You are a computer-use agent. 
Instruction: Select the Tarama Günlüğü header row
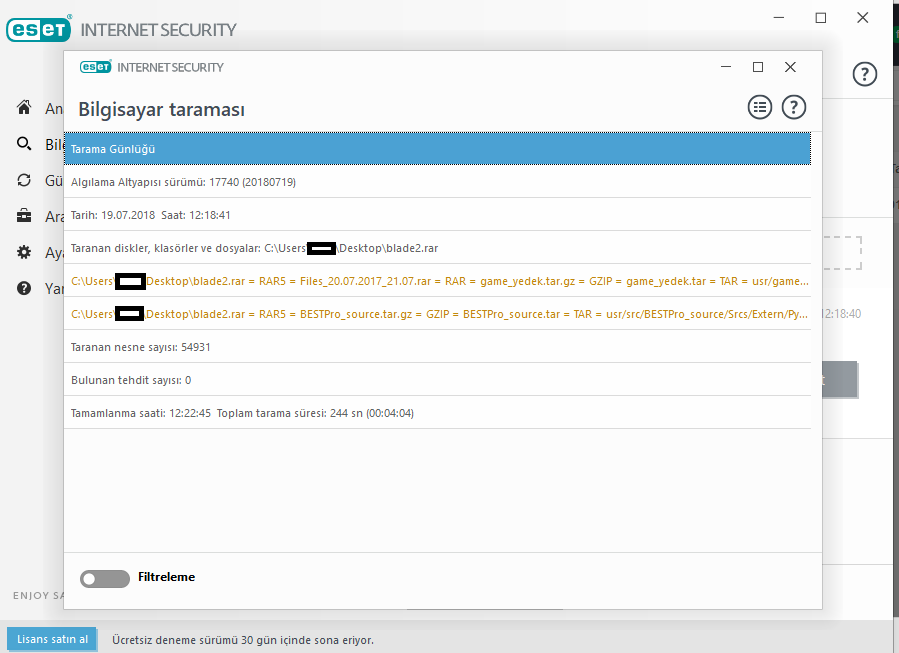coord(437,149)
